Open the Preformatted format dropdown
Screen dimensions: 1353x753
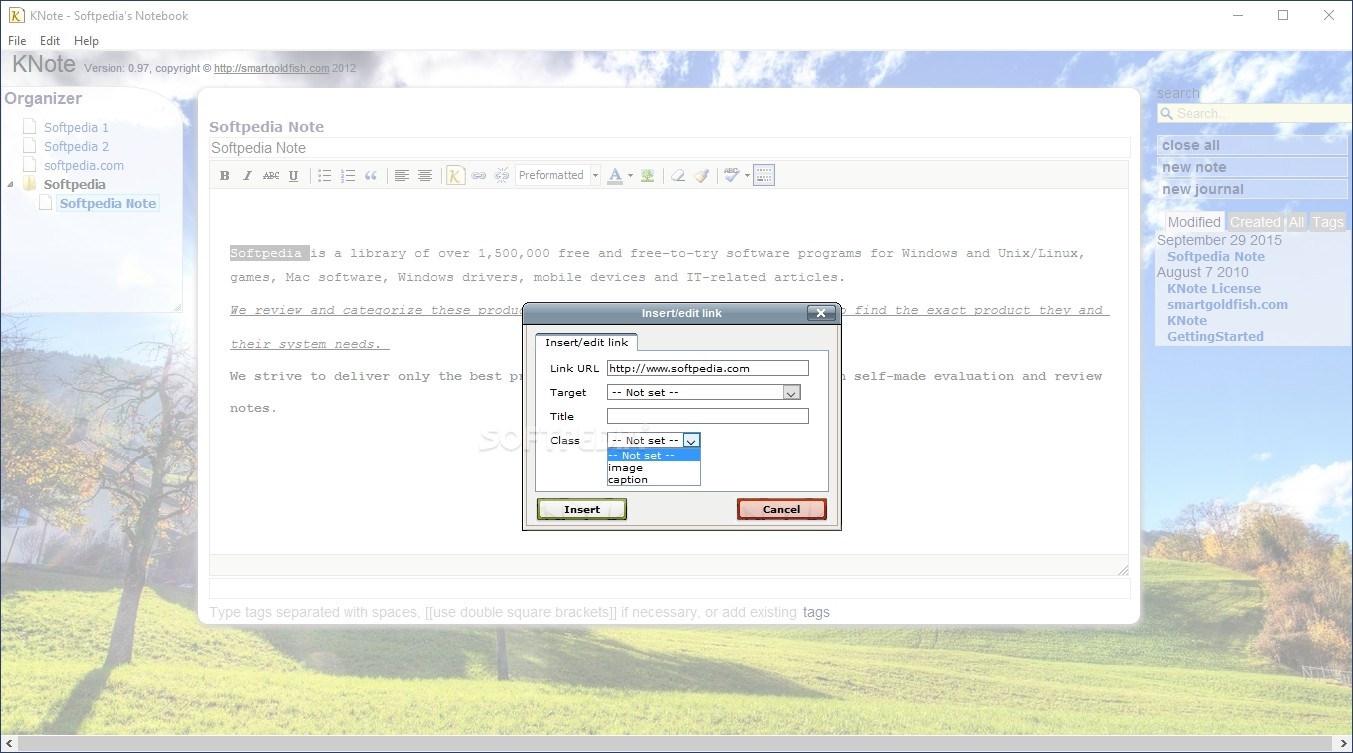[x=558, y=176]
